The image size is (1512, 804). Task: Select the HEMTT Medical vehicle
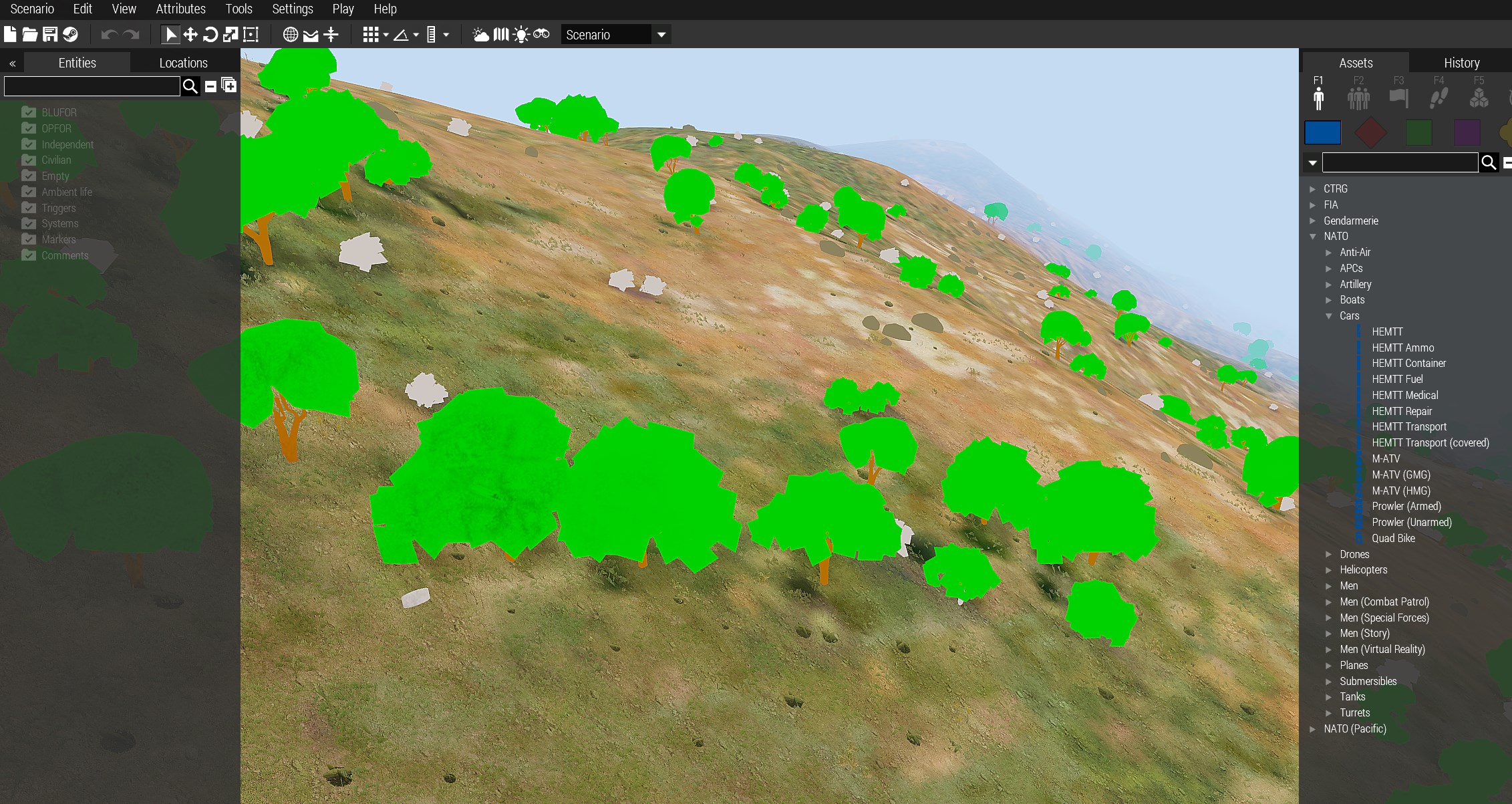click(x=1404, y=395)
